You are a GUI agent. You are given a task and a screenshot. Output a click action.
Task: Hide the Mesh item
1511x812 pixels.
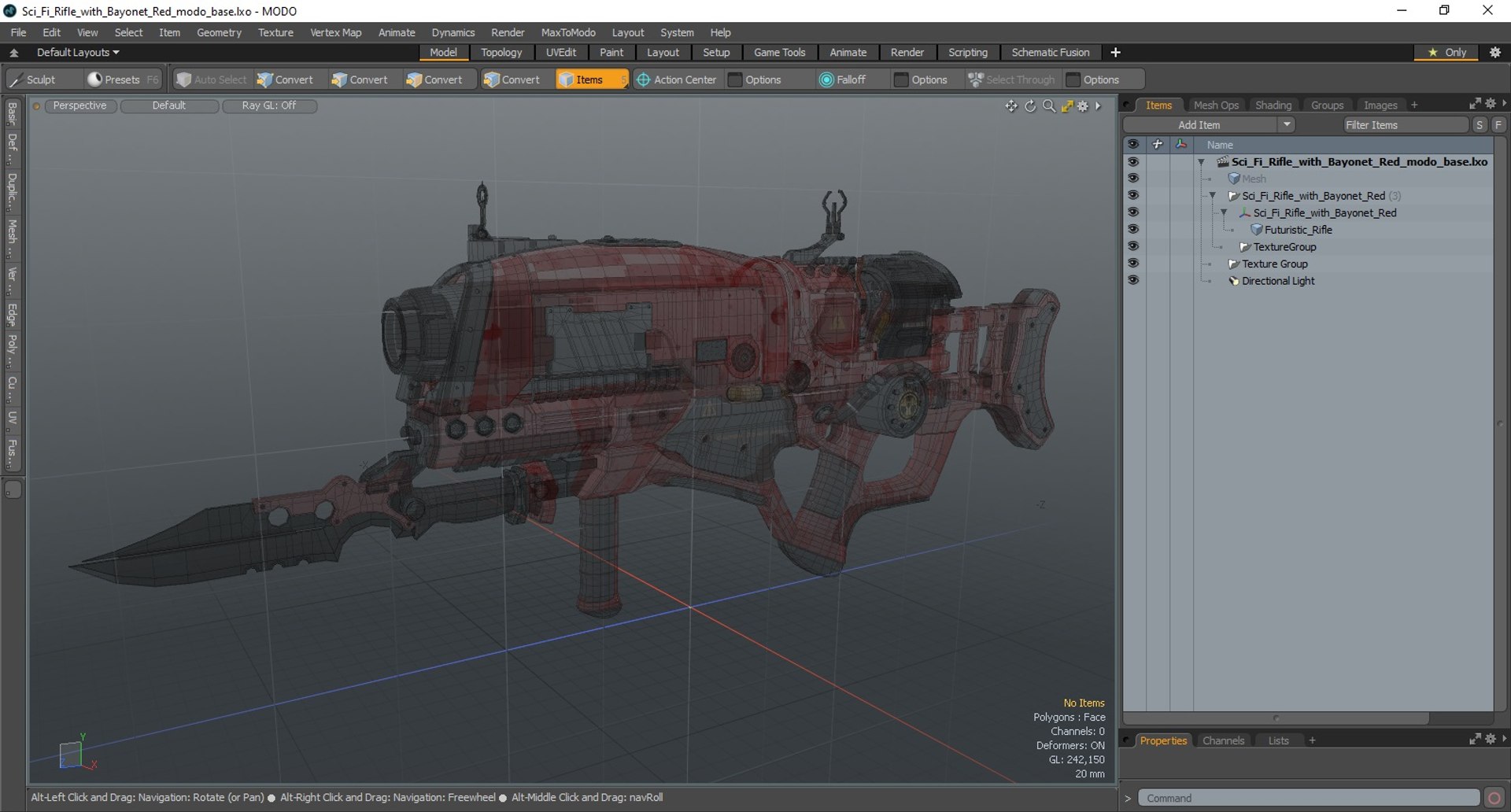pyautogui.click(x=1133, y=178)
